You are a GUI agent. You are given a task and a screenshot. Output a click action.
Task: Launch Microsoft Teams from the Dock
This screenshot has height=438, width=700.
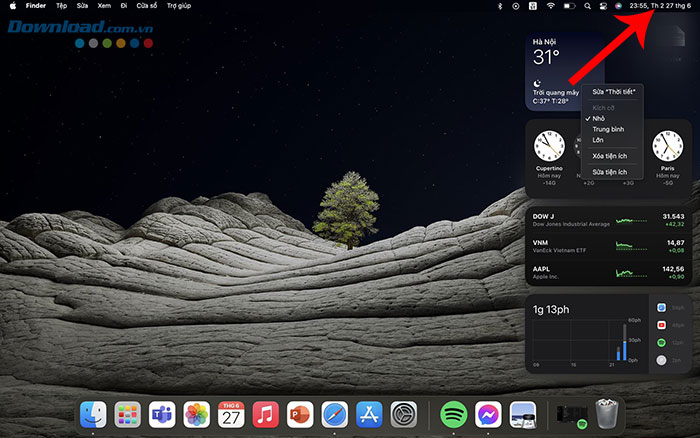(162, 414)
